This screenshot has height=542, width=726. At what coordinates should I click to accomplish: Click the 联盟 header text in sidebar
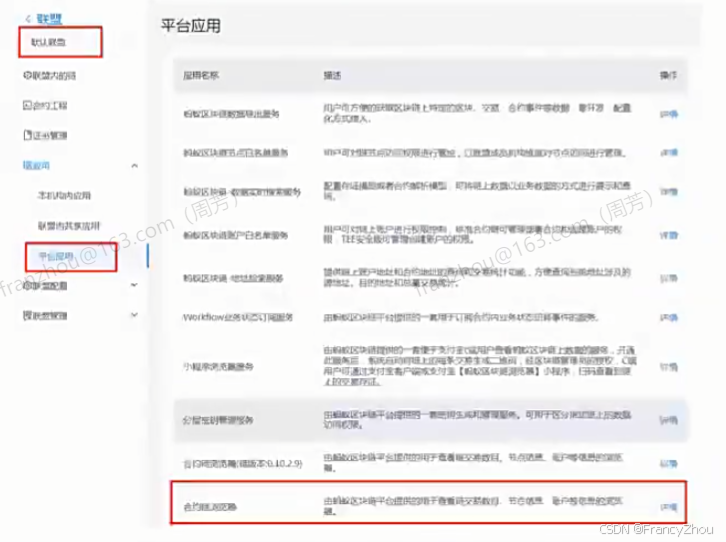click(x=49, y=19)
